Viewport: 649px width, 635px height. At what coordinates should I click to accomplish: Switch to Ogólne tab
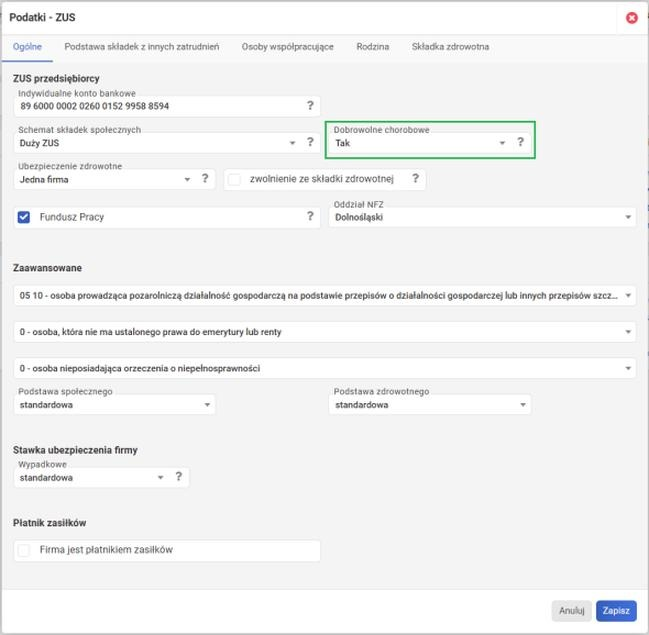coord(27,47)
